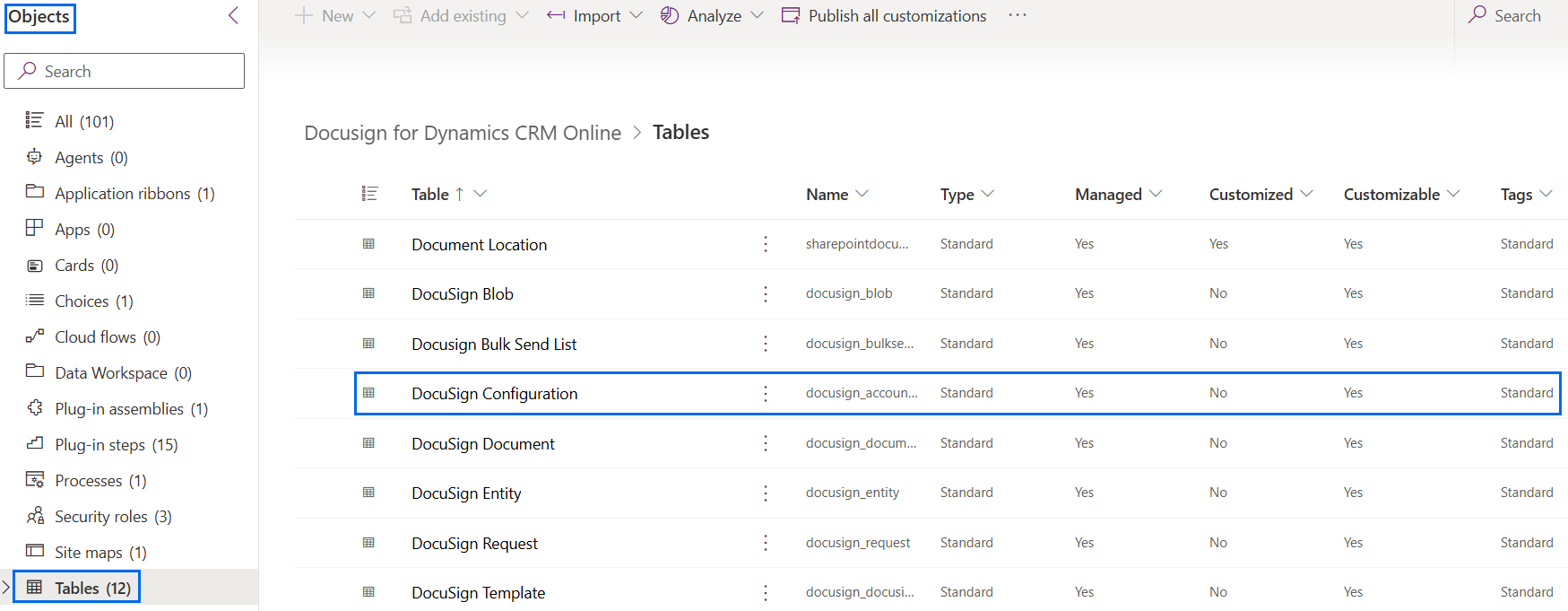
Task: Click the Objects pane search field
Action: tap(124, 71)
